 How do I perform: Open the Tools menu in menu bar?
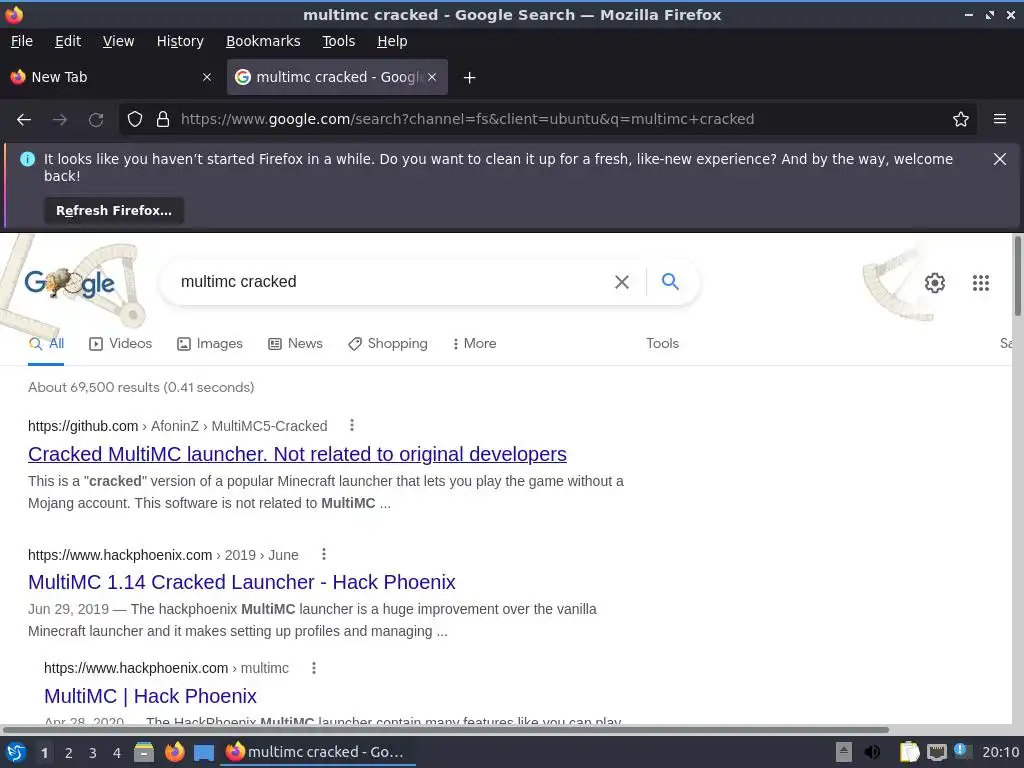point(338,41)
